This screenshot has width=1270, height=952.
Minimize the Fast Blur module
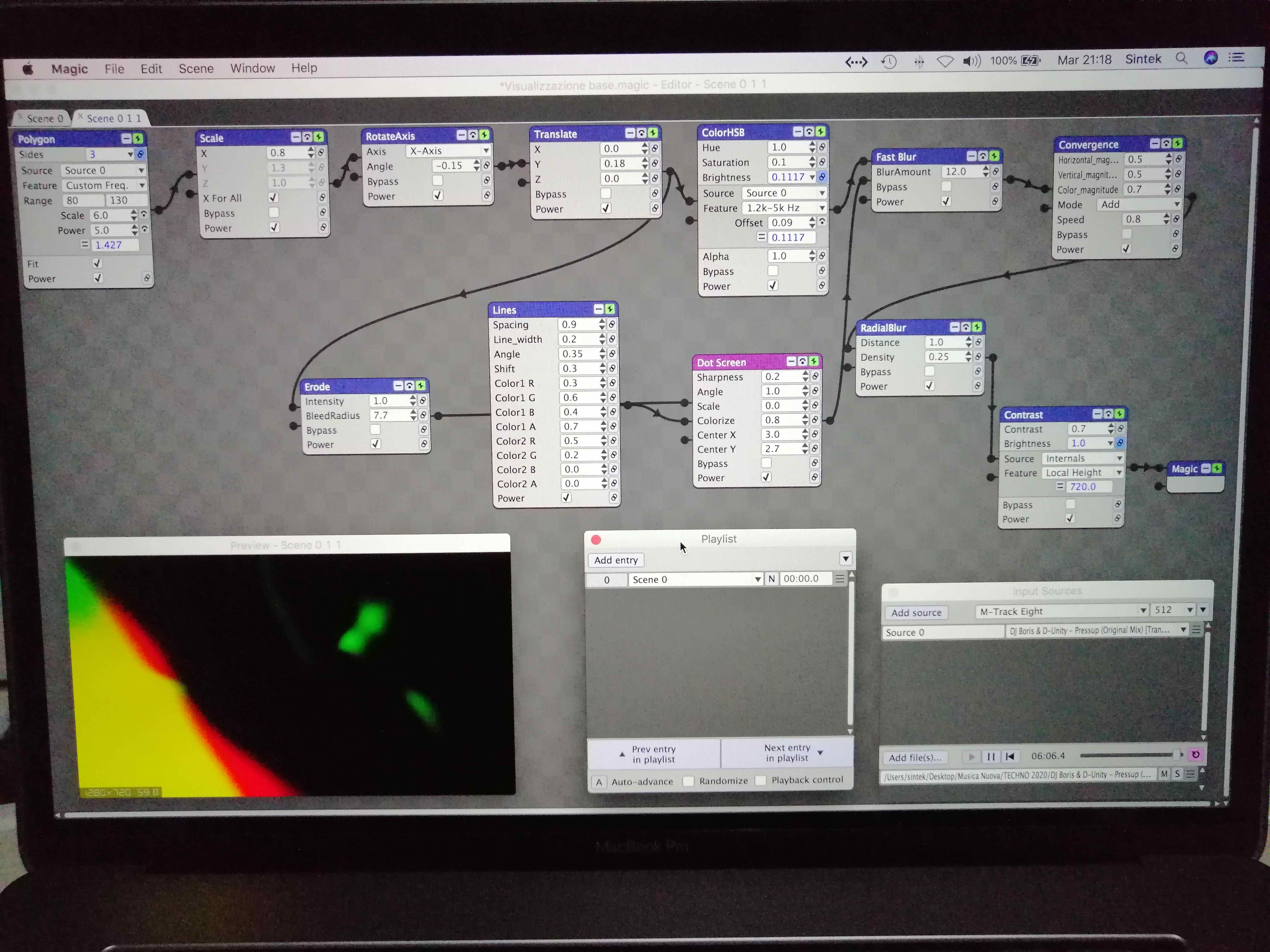coord(971,156)
